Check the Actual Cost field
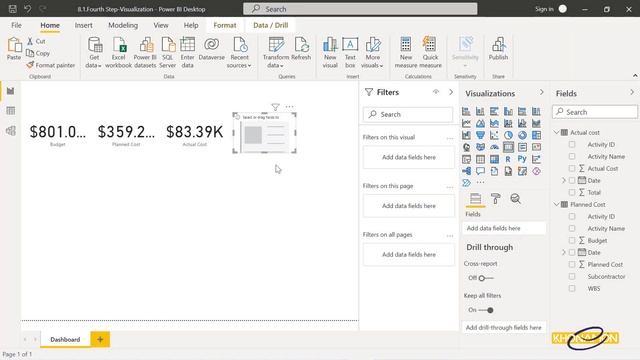 [572, 168]
